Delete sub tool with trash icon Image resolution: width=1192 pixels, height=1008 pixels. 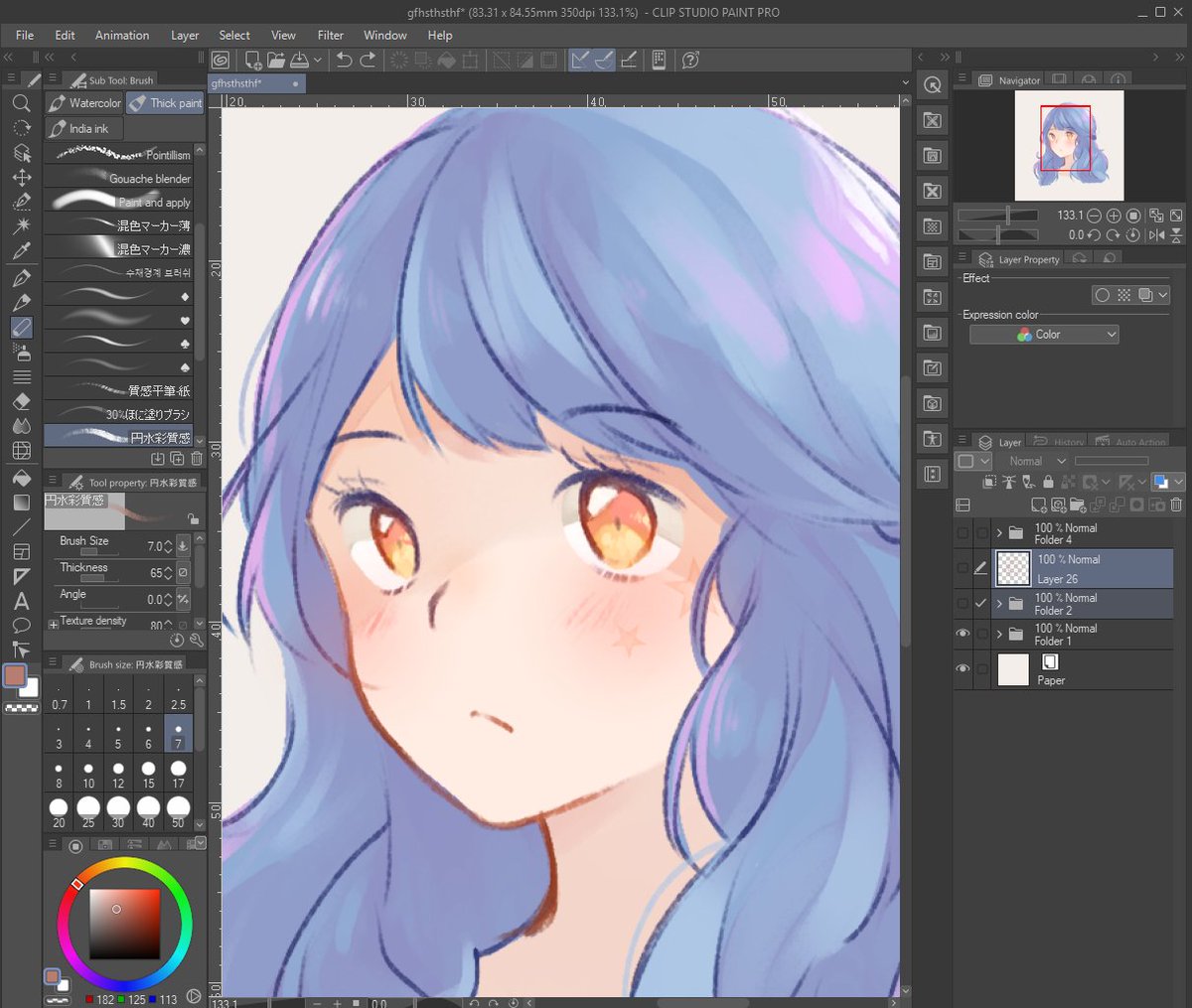(x=196, y=459)
